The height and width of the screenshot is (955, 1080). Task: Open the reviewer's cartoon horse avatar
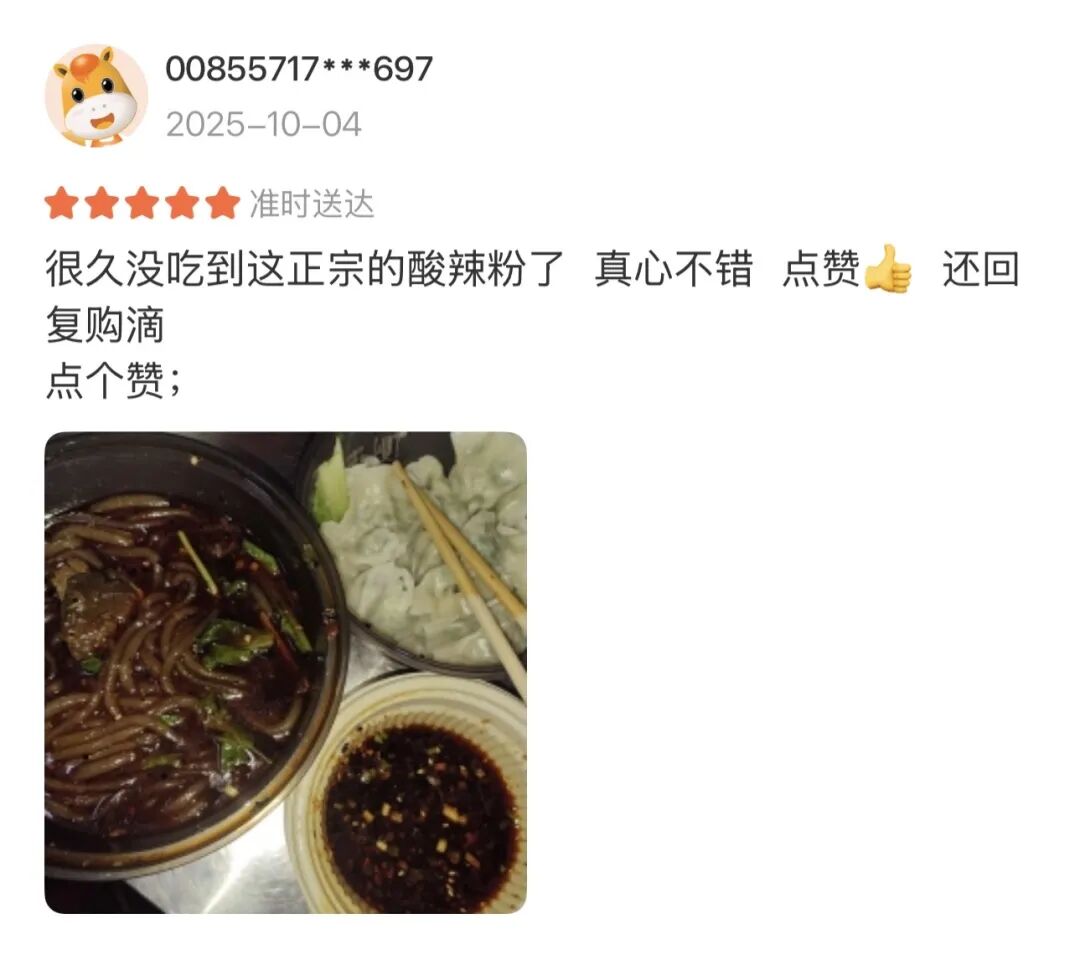(x=96, y=96)
